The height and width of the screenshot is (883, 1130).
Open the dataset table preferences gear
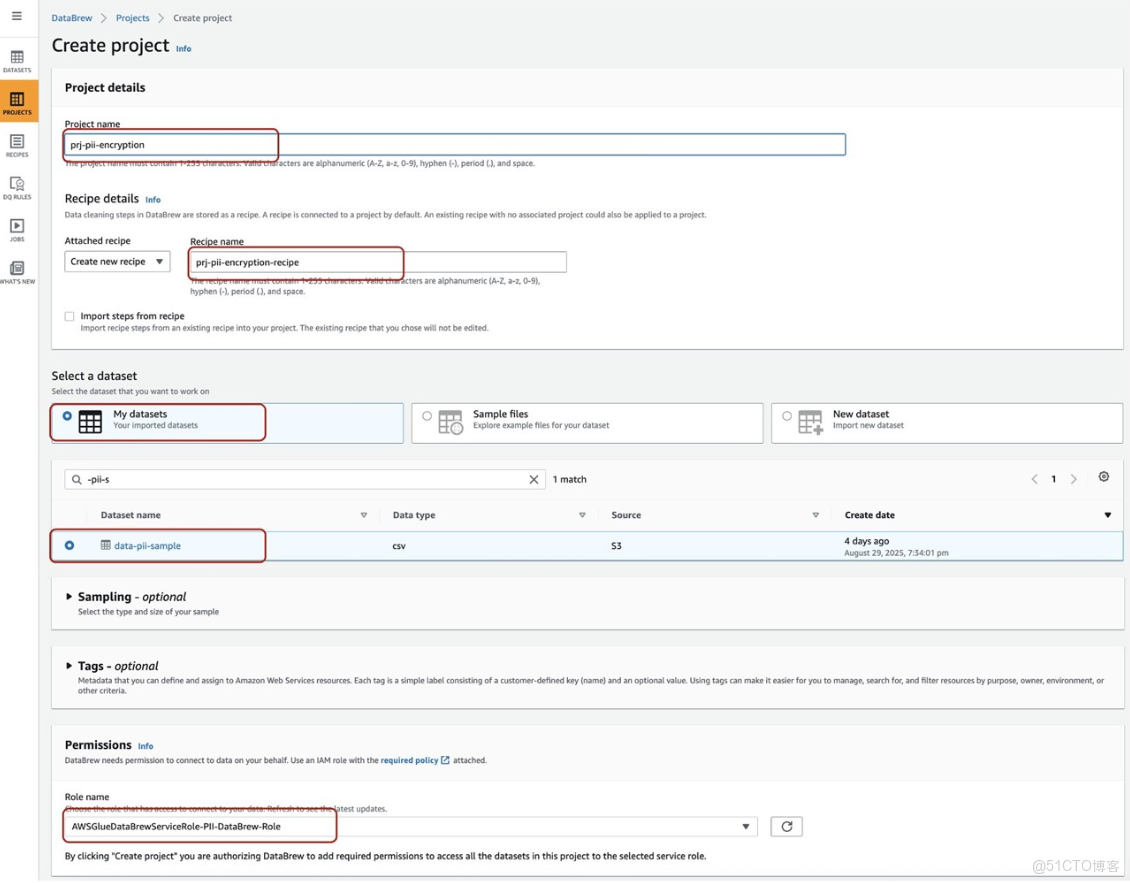coord(1104,478)
